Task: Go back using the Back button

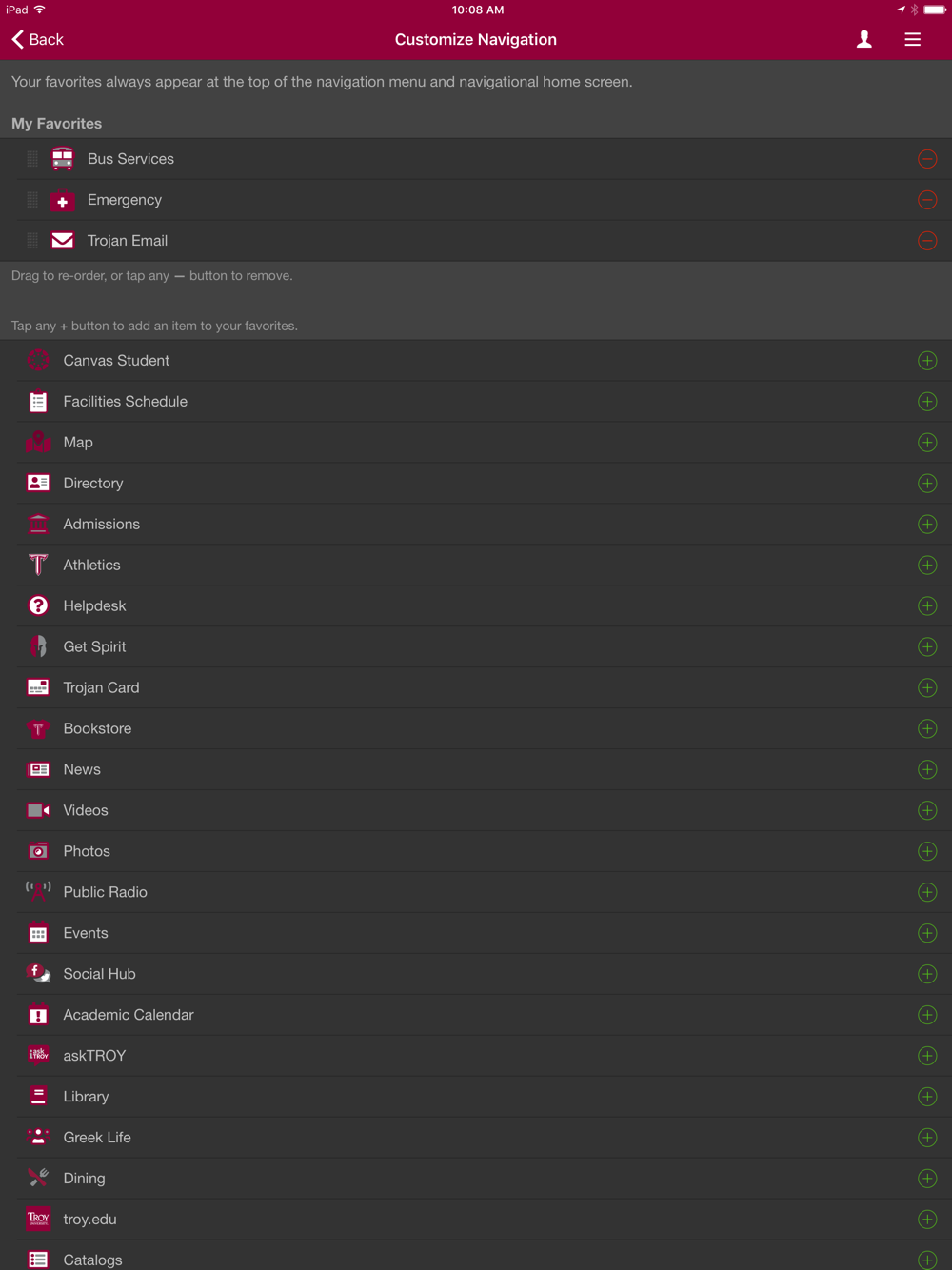Action: 38,39
